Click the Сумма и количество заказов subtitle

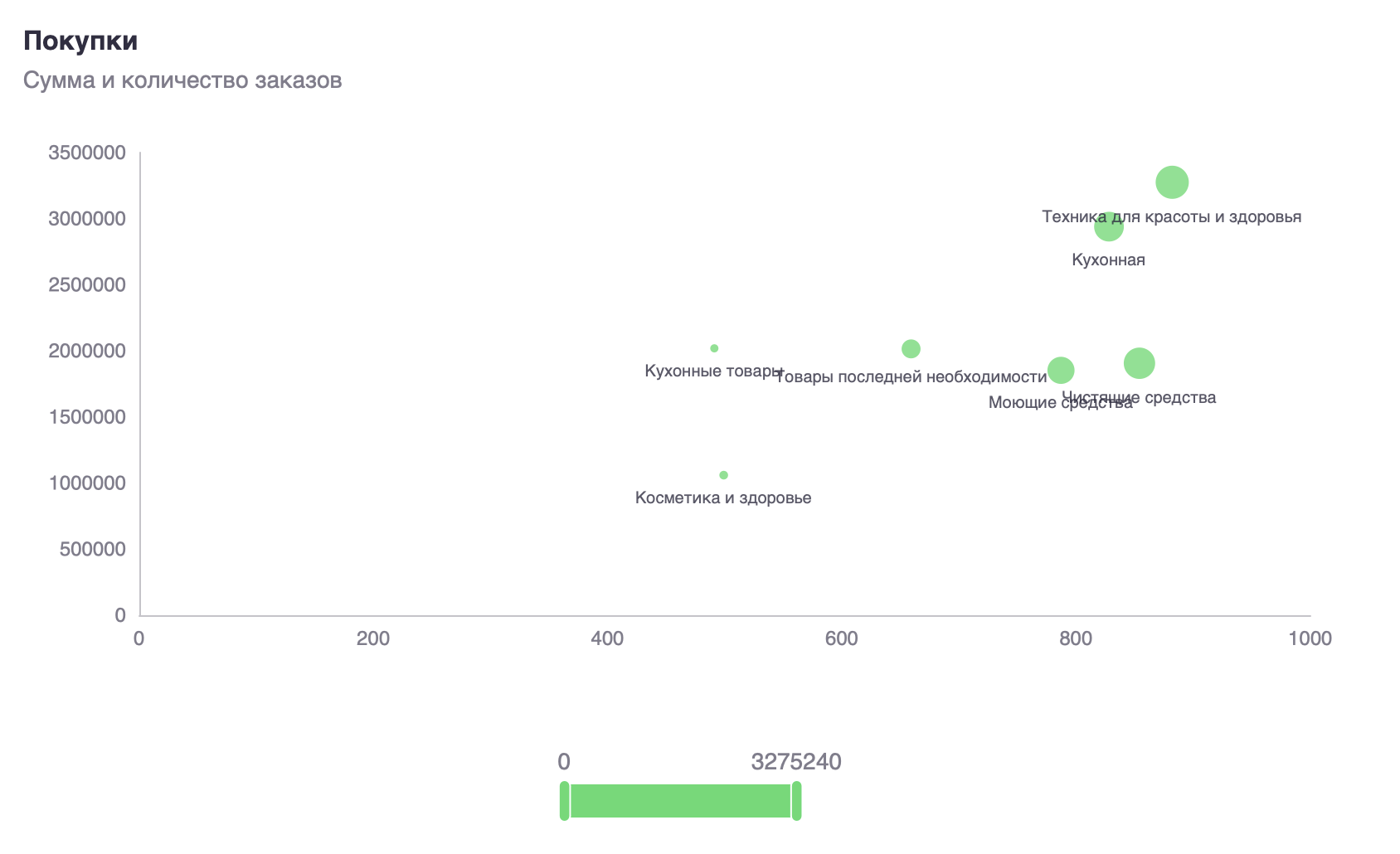click(x=182, y=80)
